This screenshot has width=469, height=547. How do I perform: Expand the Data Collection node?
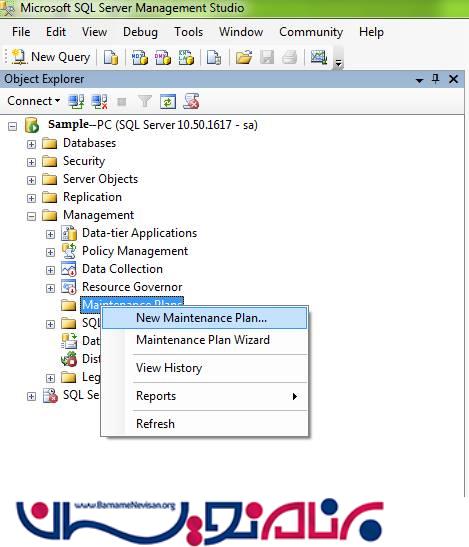(x=50, y=270)
